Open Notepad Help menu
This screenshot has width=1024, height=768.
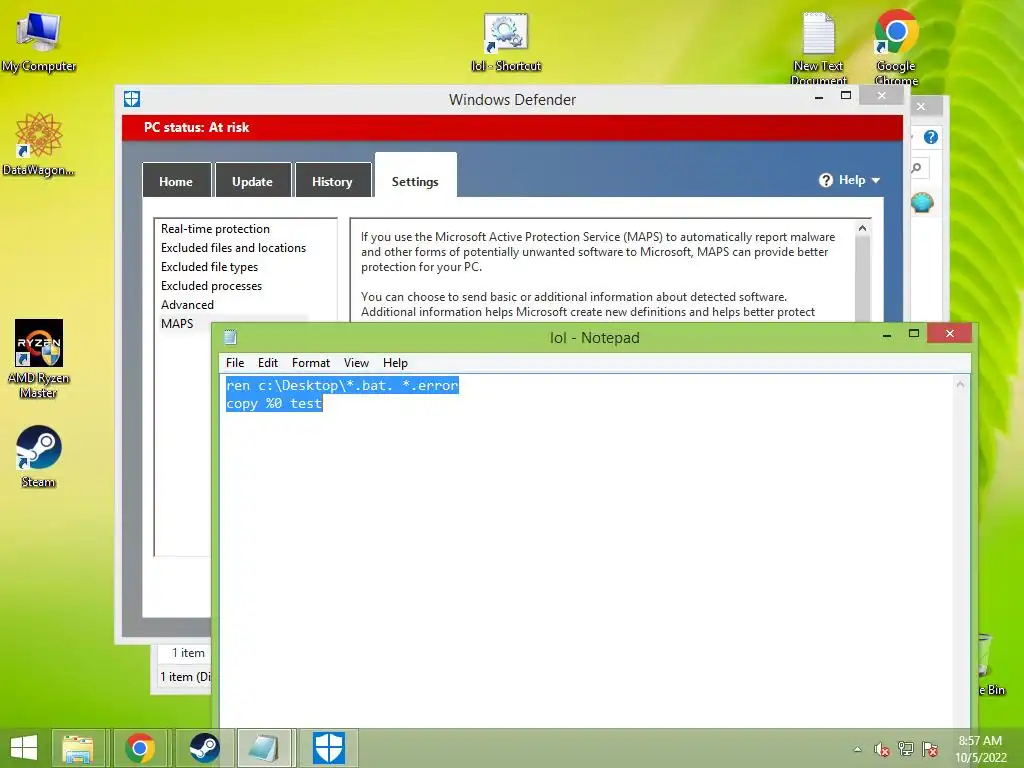(395, 362)
